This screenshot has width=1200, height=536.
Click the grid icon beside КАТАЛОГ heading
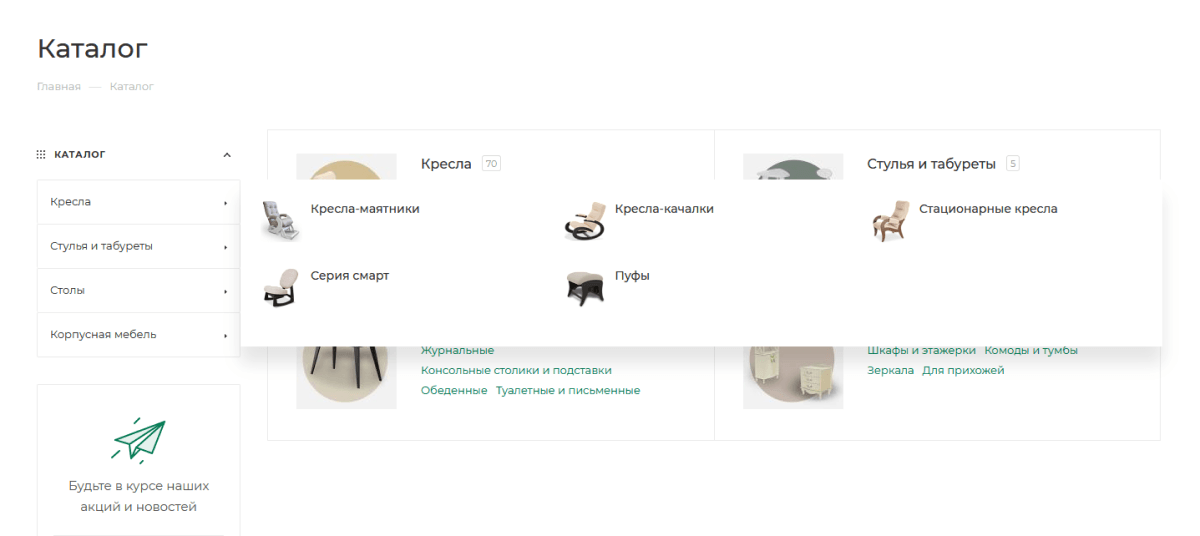41,154
